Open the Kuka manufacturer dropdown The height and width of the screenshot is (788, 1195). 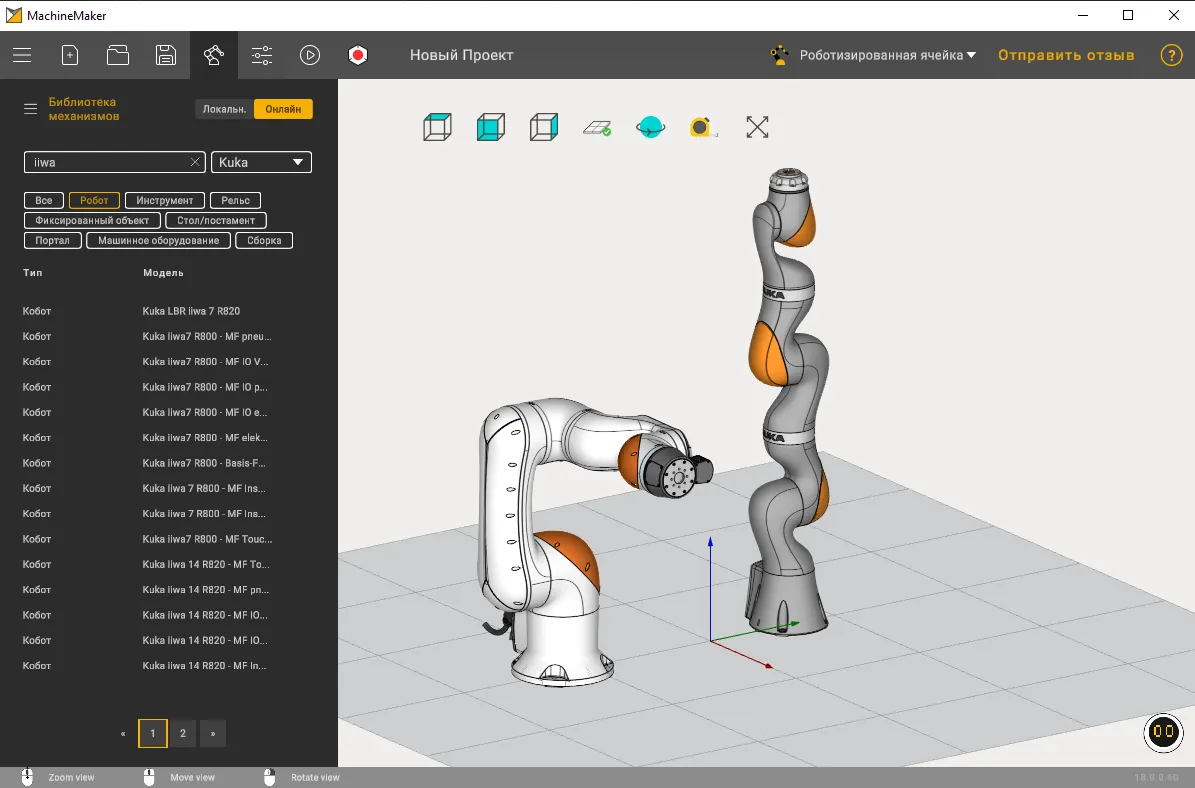261,162
